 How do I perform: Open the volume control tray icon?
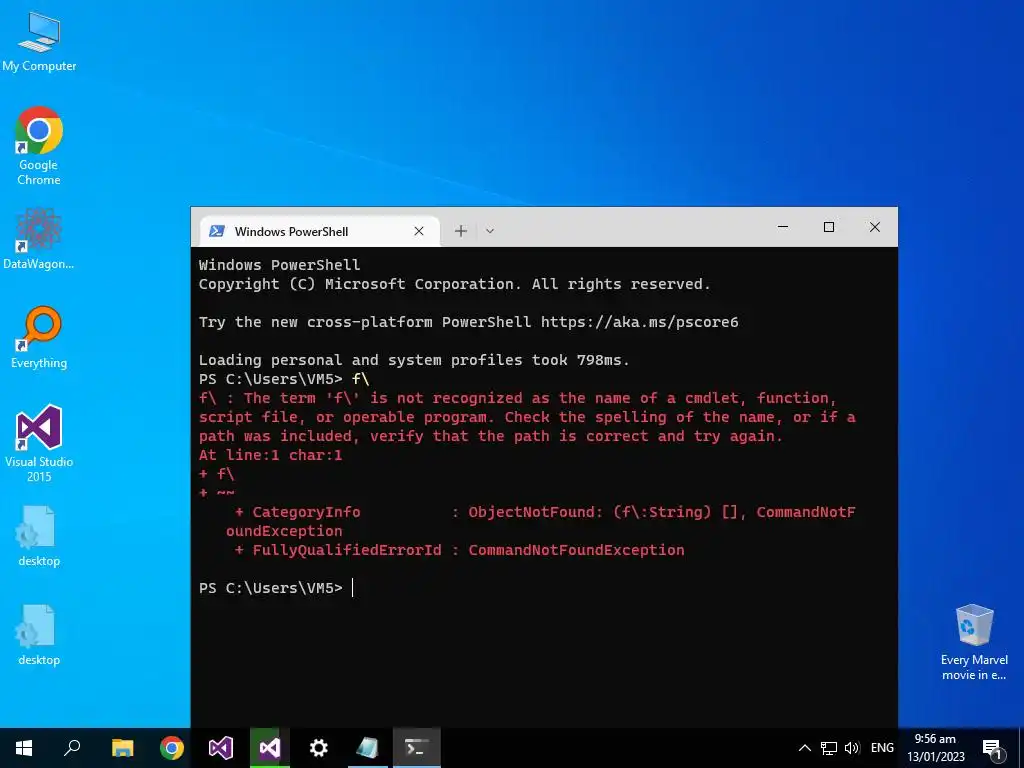pyautogui.click(x=851, y=748)
